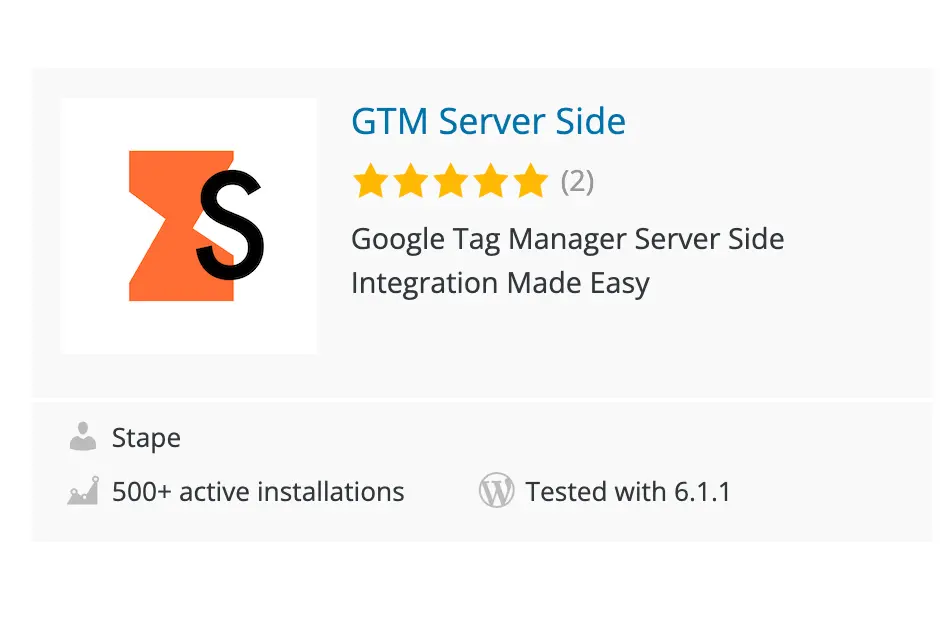Image resolution: width=952 pixels, height=642 pixels.
Task: Click the Tested with 6.1.1 label
Action: [628, 491]
